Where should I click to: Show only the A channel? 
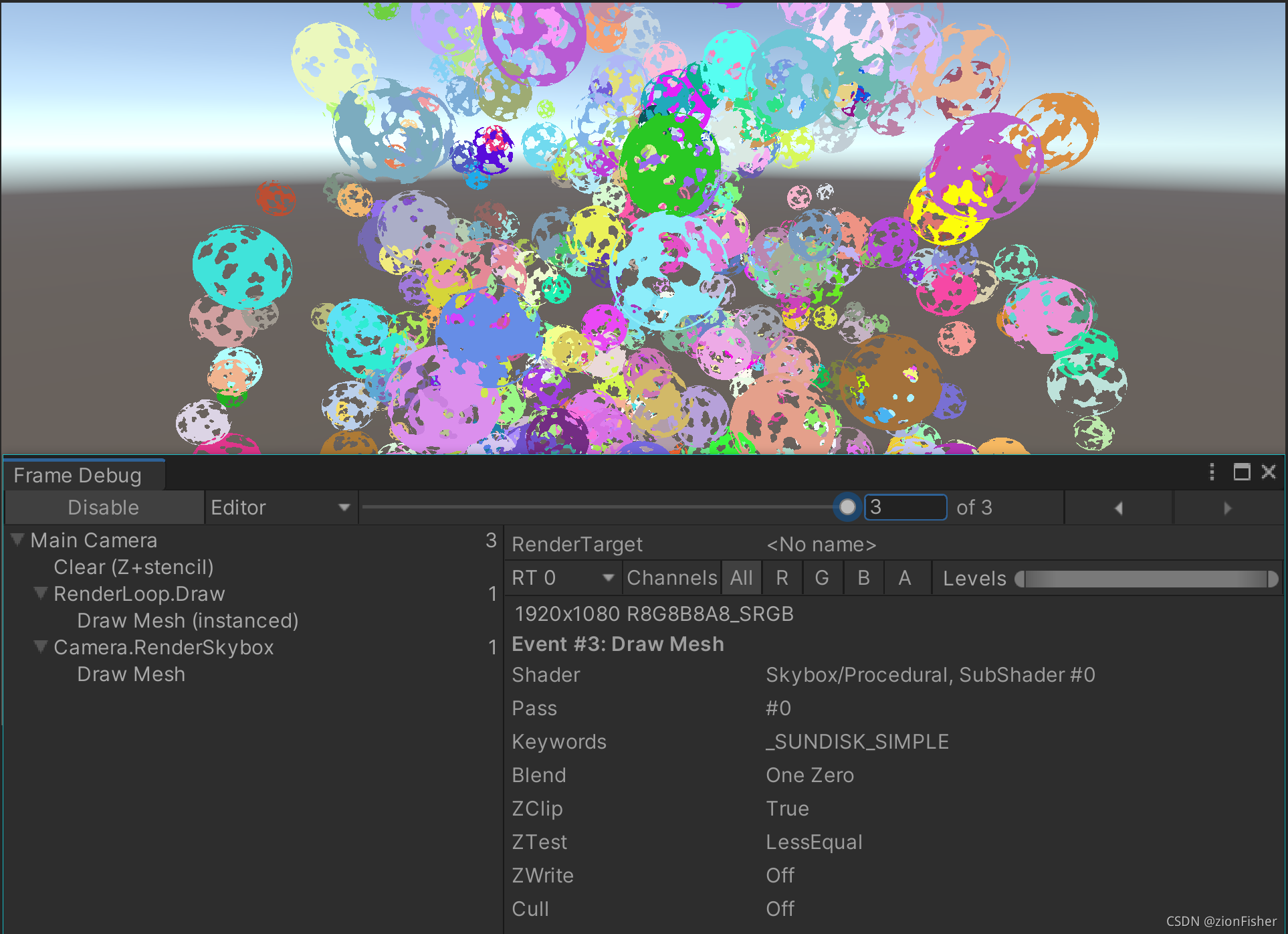(904, 578)
